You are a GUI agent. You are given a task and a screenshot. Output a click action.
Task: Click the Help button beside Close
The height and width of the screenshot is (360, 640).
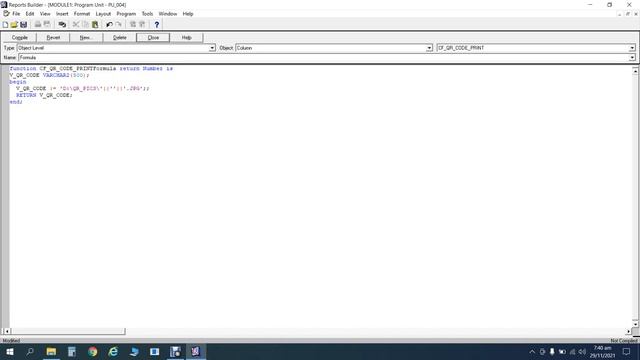point(187,38)
